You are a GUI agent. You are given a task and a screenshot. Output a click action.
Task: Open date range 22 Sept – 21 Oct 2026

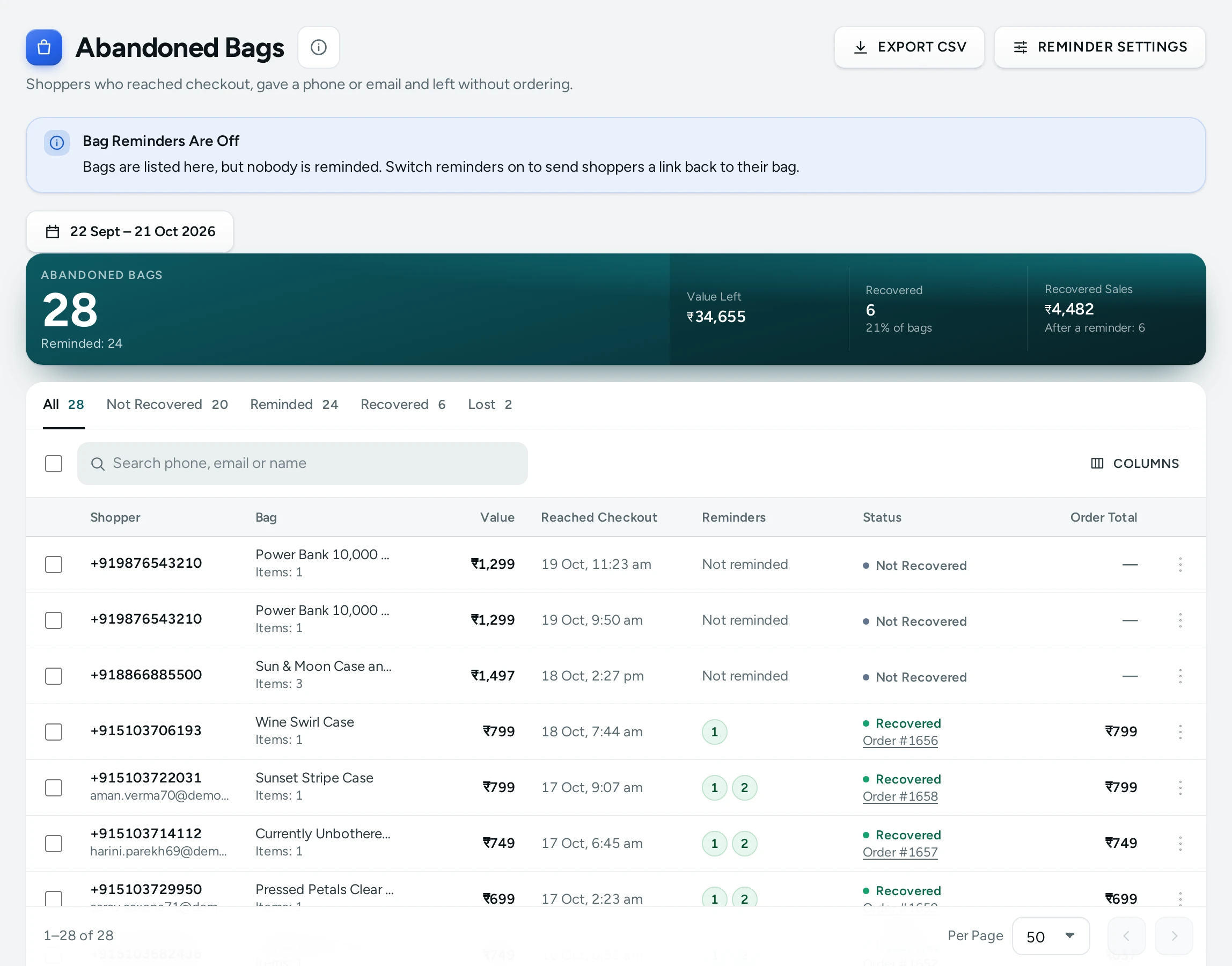click(x=130, y=232)
